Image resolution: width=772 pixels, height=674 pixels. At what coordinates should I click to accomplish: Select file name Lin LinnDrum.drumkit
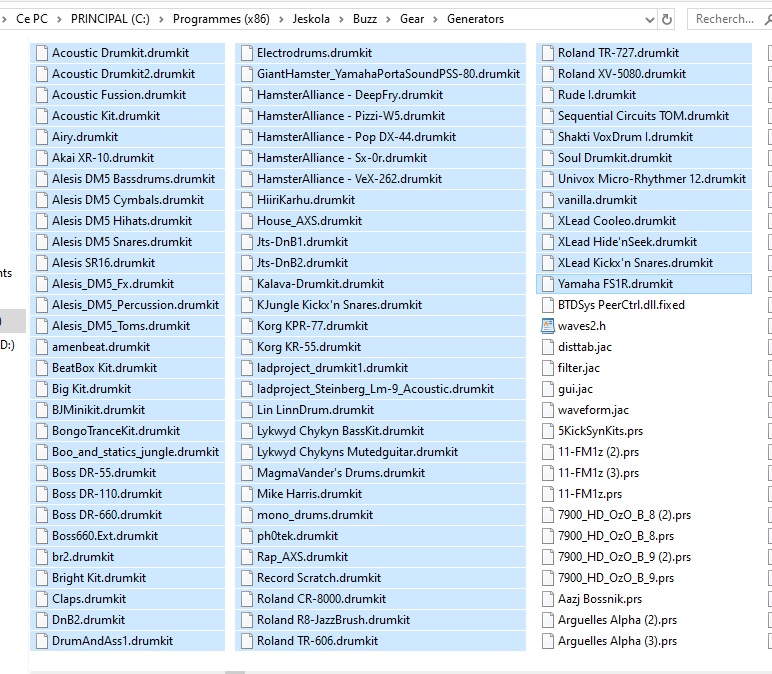coord(316,410)
